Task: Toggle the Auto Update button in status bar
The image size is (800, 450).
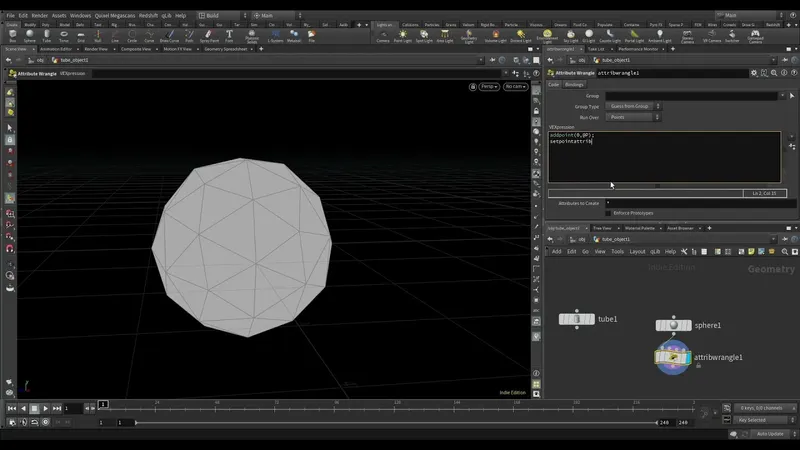Action: point(770,434)
